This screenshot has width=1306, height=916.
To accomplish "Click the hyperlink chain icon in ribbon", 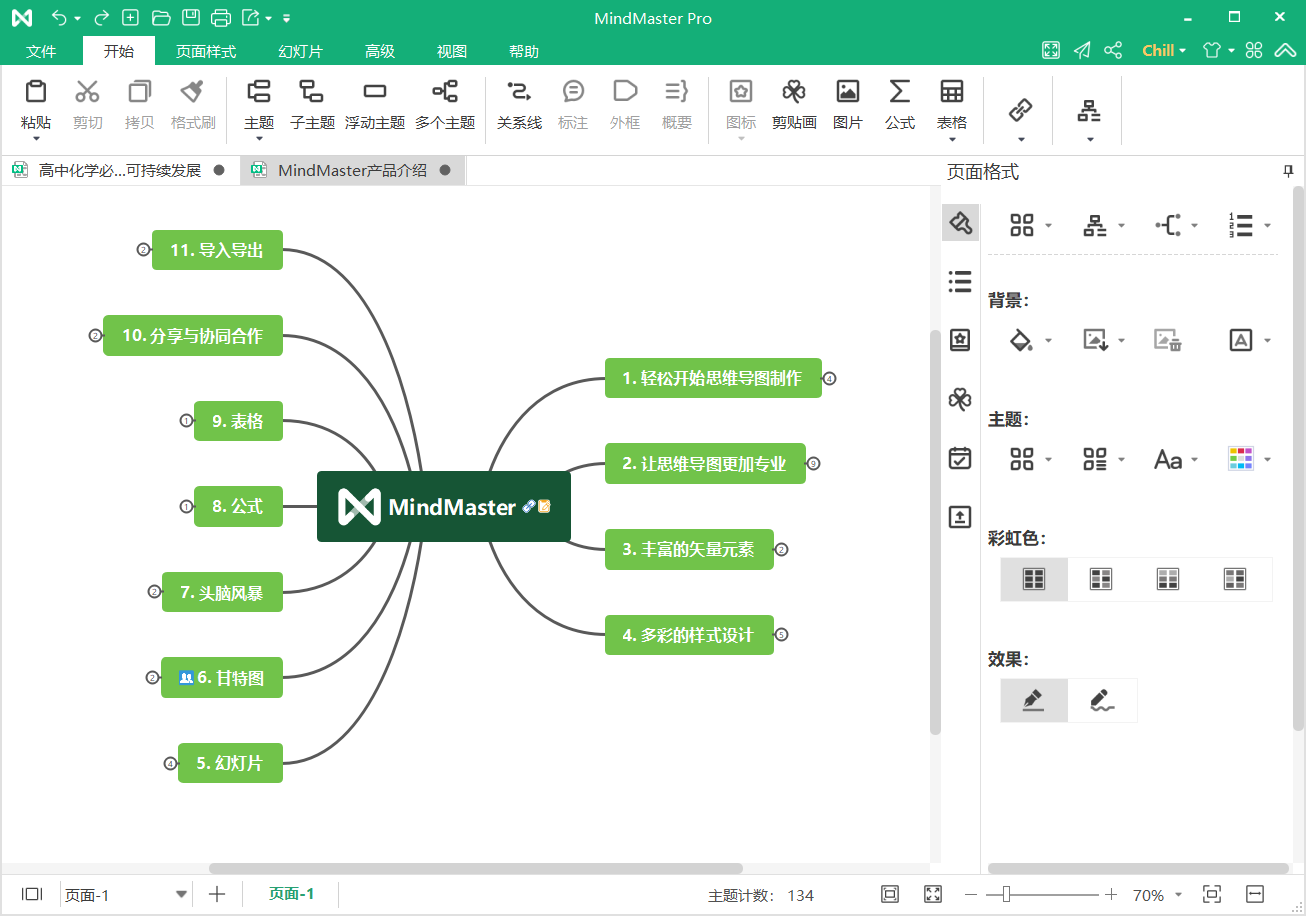I will coord(1020,109).
